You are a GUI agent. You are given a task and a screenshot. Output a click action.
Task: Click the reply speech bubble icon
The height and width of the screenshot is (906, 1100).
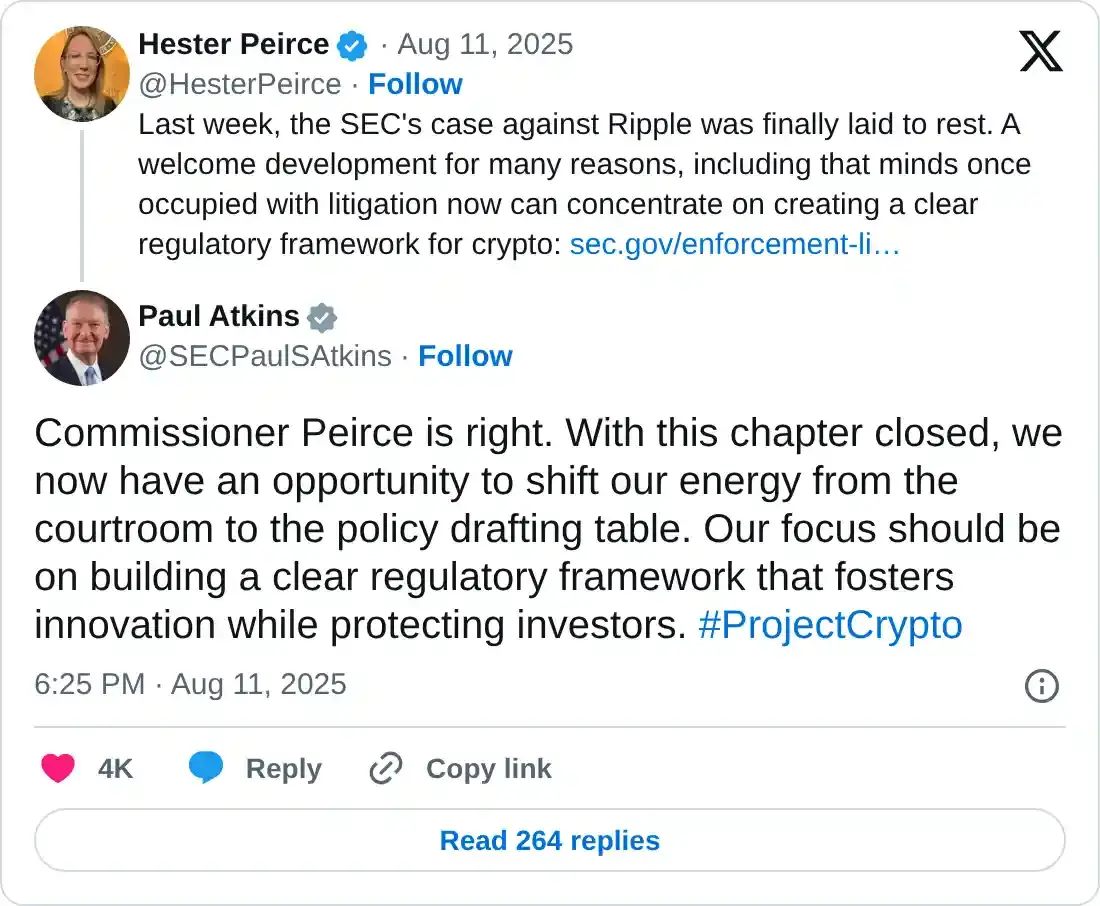click(206, 768)
